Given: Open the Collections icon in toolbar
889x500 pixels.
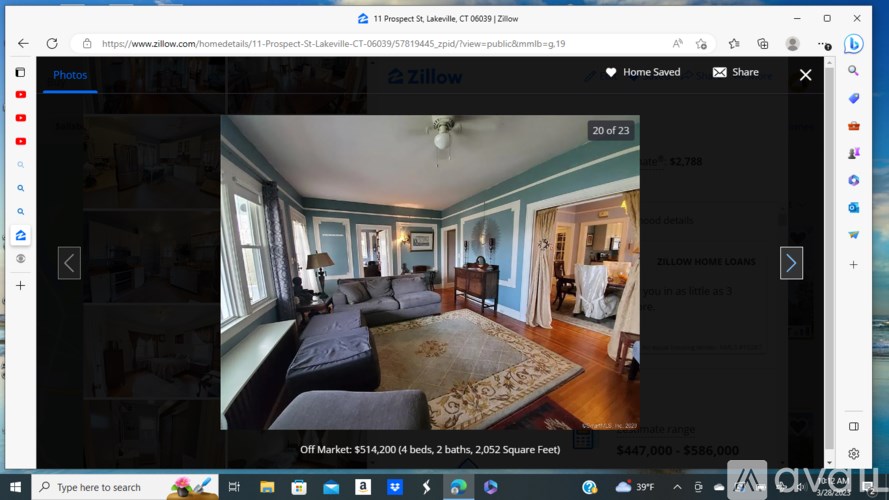Looking at the screenshot, I should click(x=763, y=44).
